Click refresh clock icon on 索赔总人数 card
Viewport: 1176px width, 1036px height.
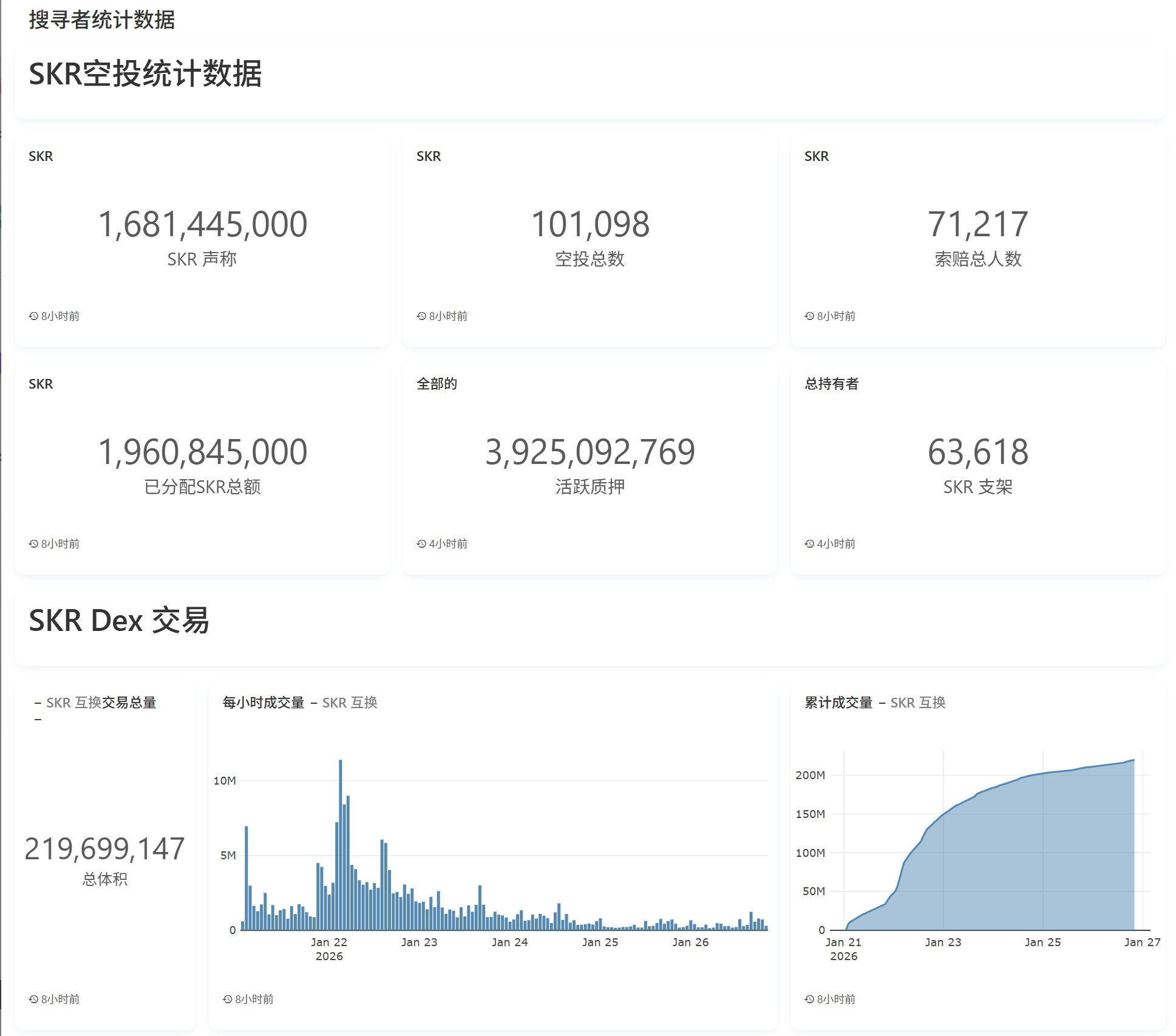[809, 316]
